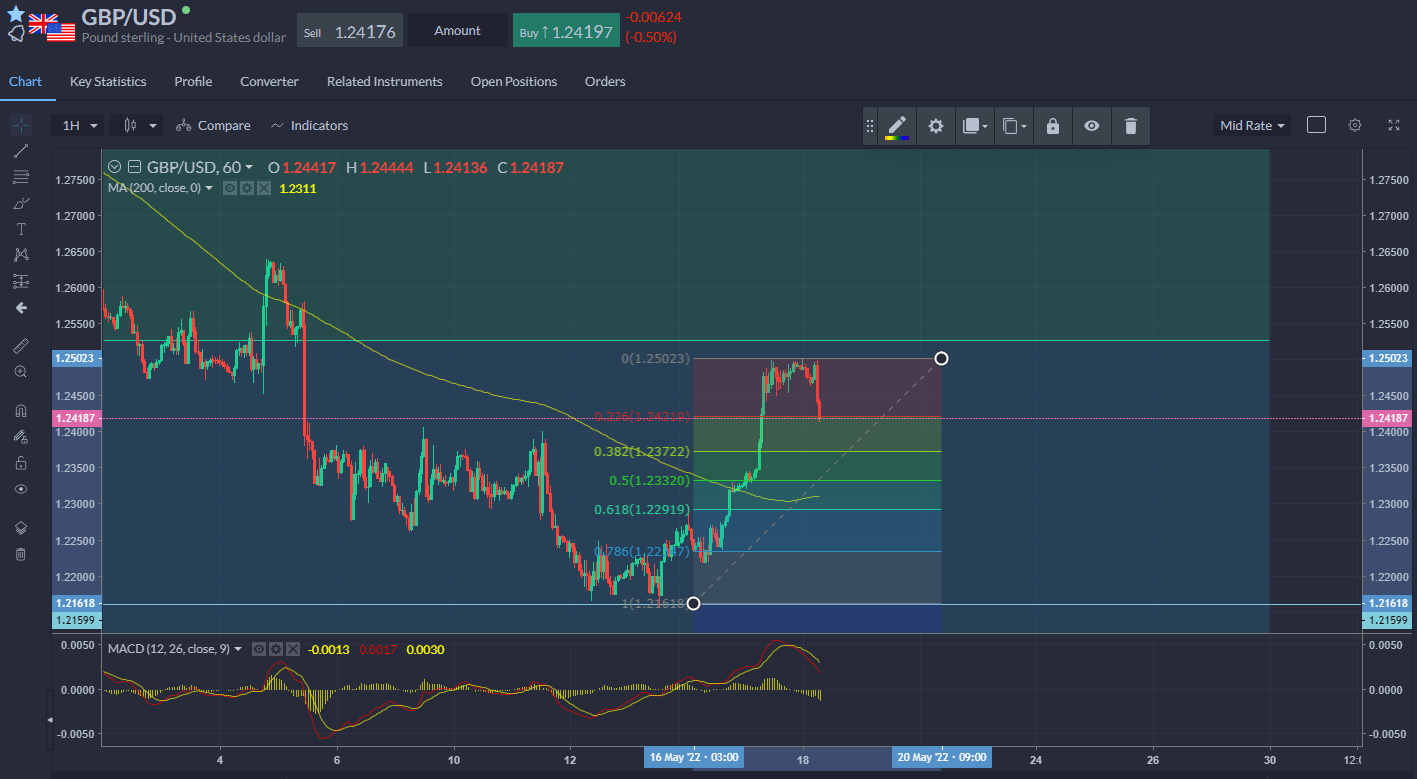This screenshot has height=779, width=1417.
Task: Add GBP/USD to favorites with star
Action: 16,14
